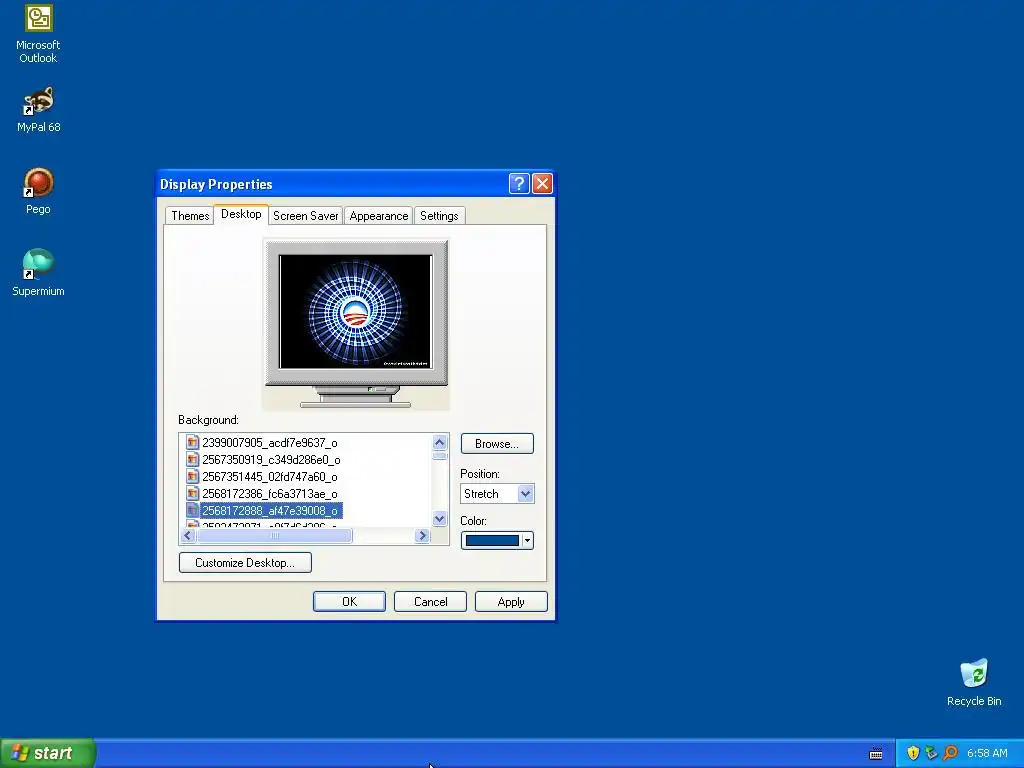This screenshot has width=1024, height=768.
Task: Select background 2568172386_fc6a3713ae_o
Action: [270, 494]
